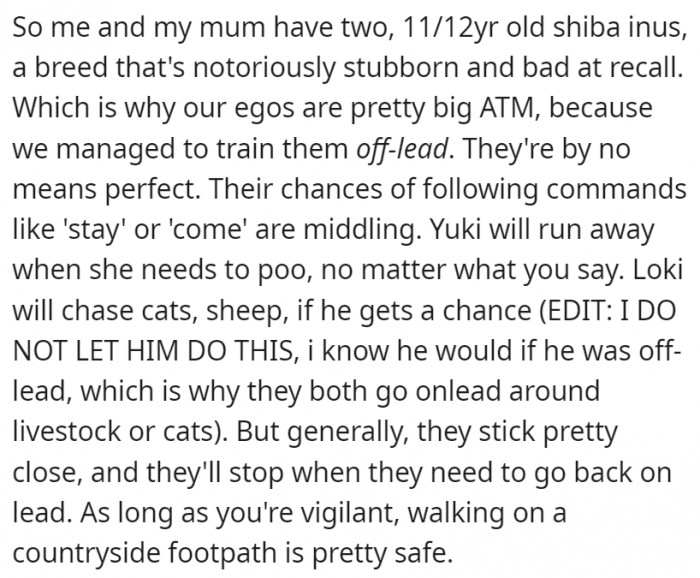Image resolution: width=700 pixels, height=578 pixels.
Task: Click the quoted word 'come'
Action: (207, 229)
